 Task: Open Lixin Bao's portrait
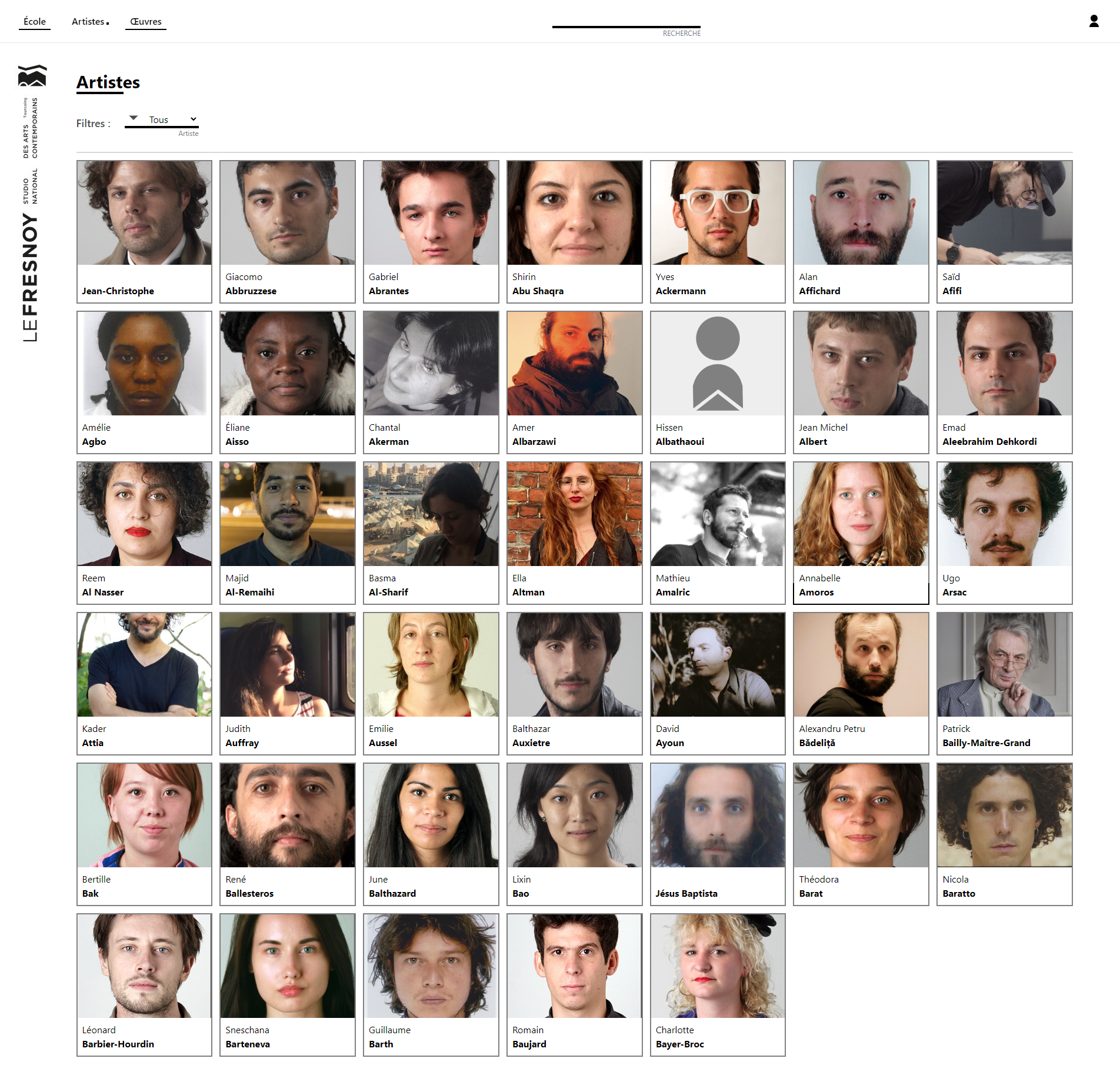pyautogui.click(x=574, y=816)
